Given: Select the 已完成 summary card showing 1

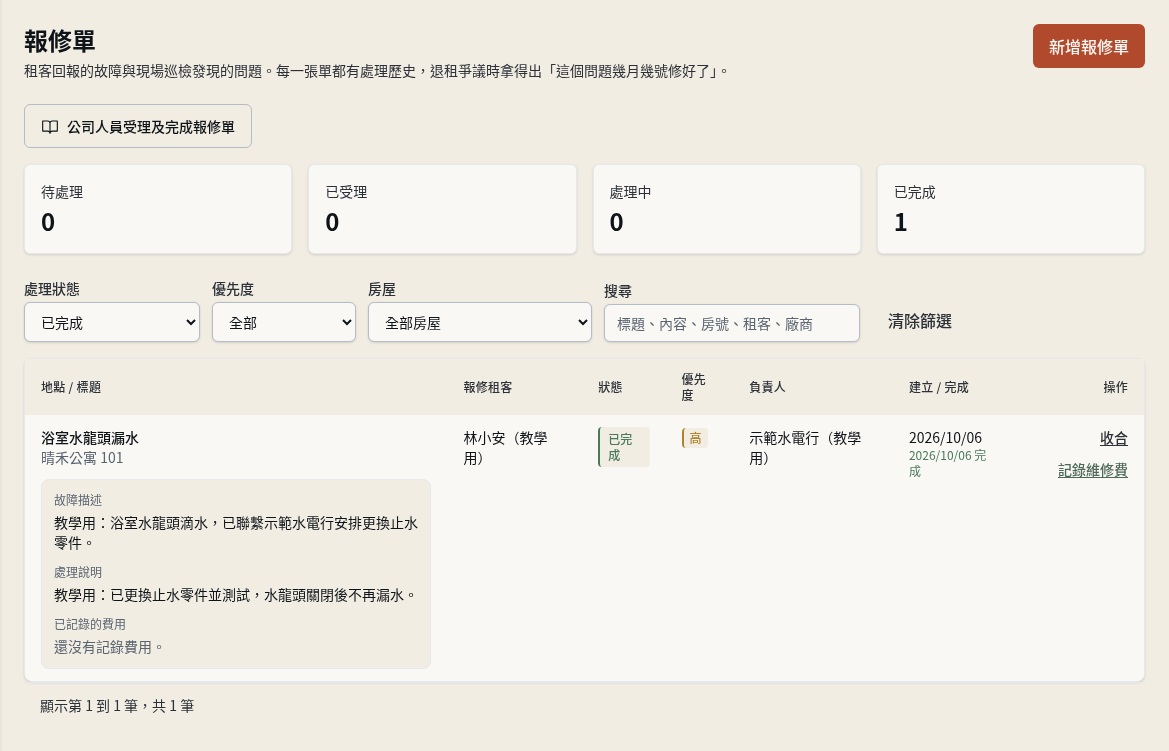Looking at the screenshot, I should click(1011, 210).
